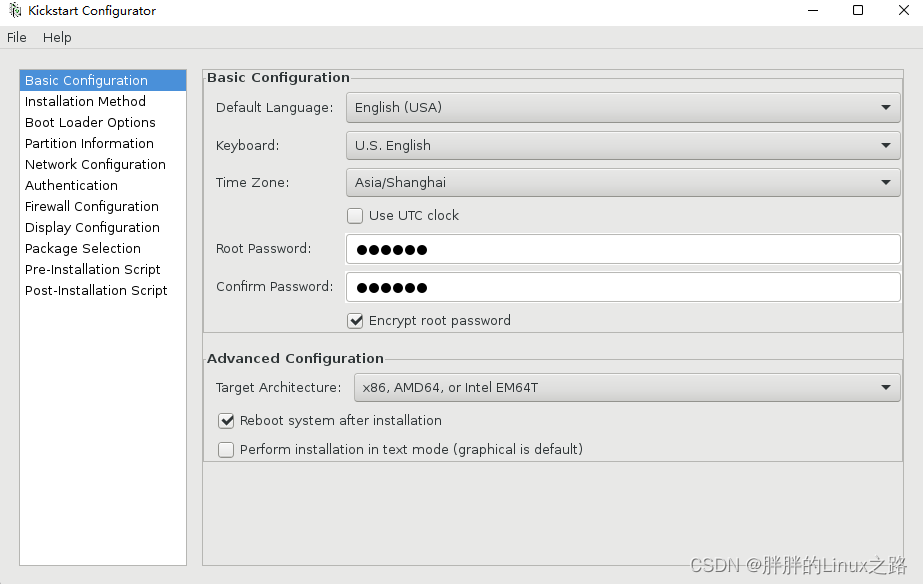Enable text mode installation checkbox
This screenshot has height=584, width=923.
coord(226,450)
